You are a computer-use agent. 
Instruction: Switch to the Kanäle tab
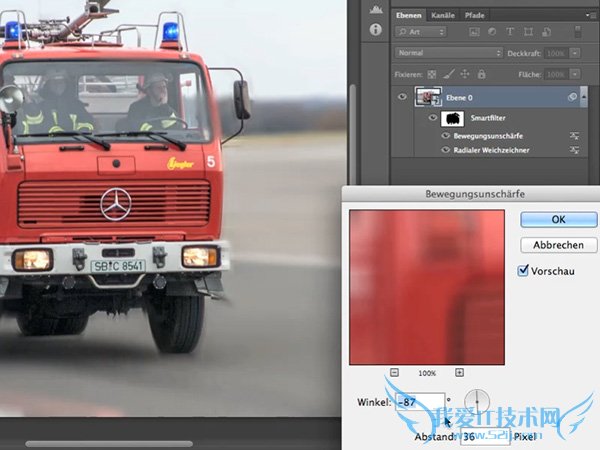443,15
